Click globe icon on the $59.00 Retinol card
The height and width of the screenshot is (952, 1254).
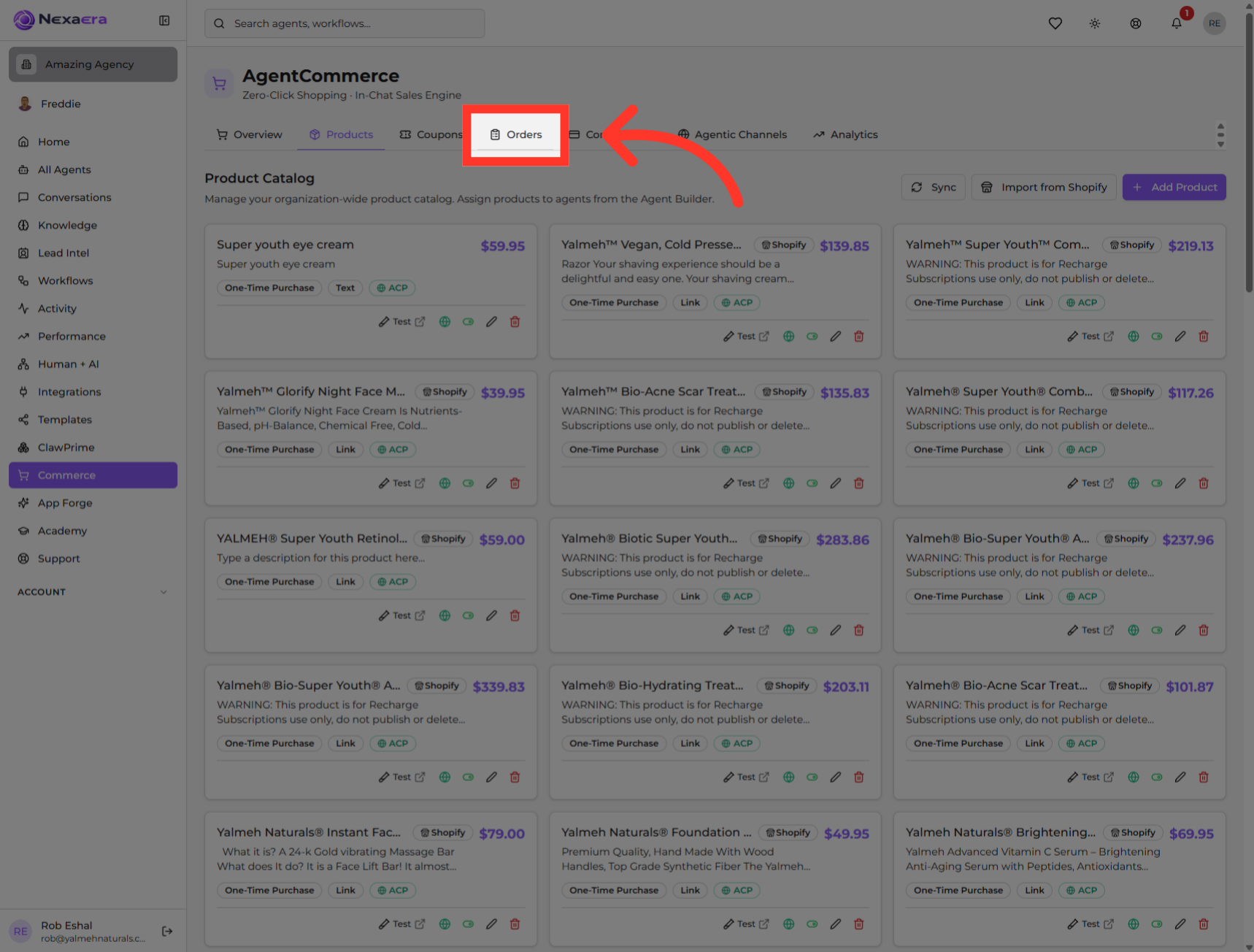[445, 615]
